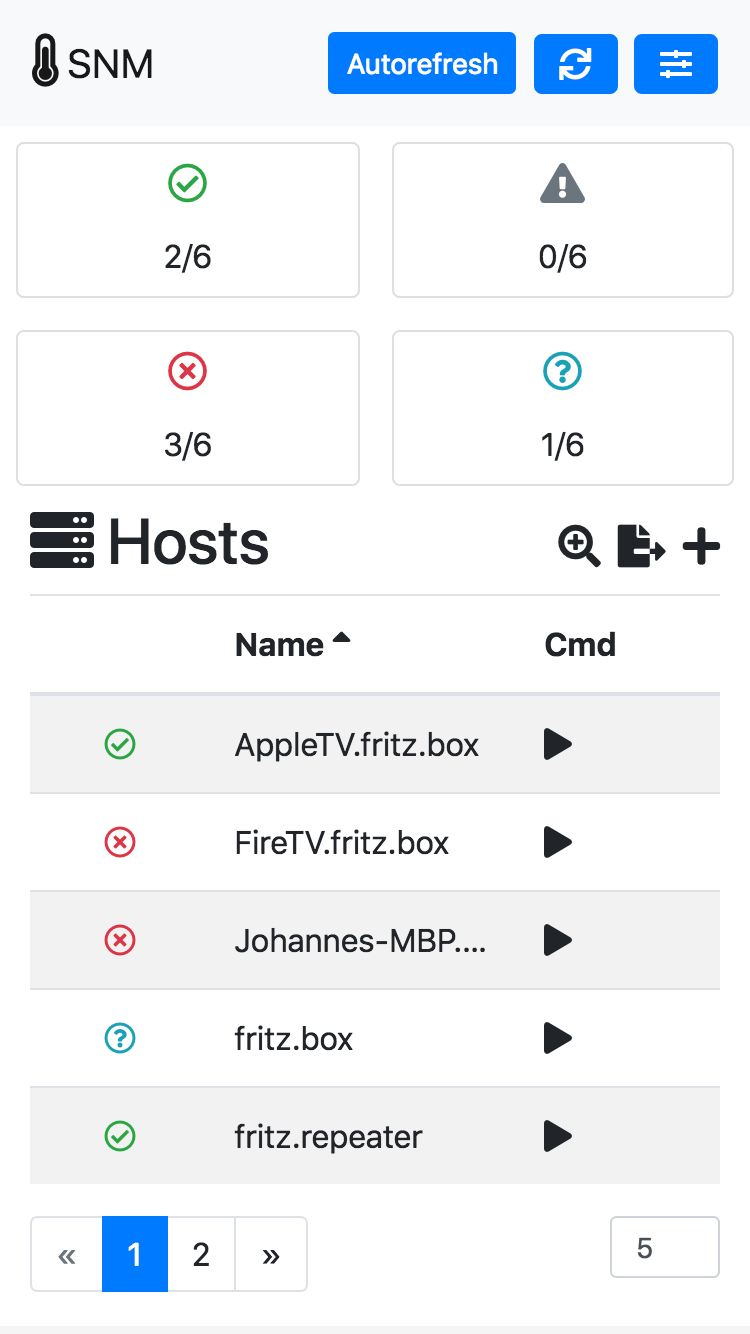Select page 1 in pagination
Screen dimensions: 750x1334
pos(135,1254)
